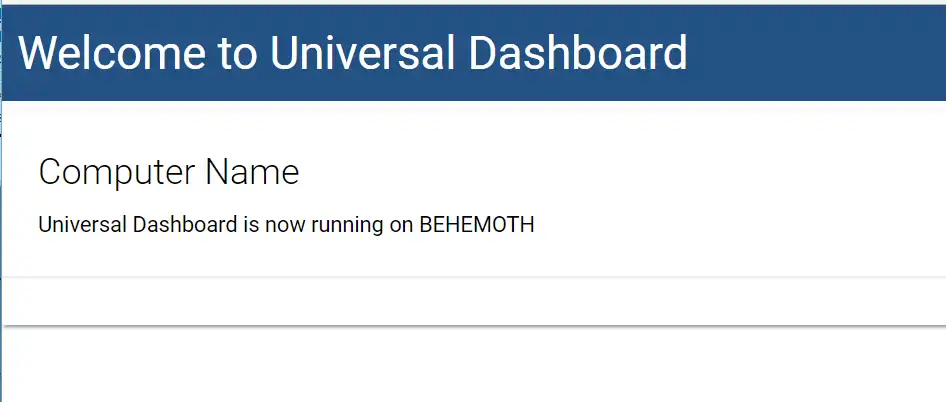Click 'Dashboard' in the blue navigation bar title
Image resolution: width=946 pixels, height=402 pixels.
(x=578, y=53)
